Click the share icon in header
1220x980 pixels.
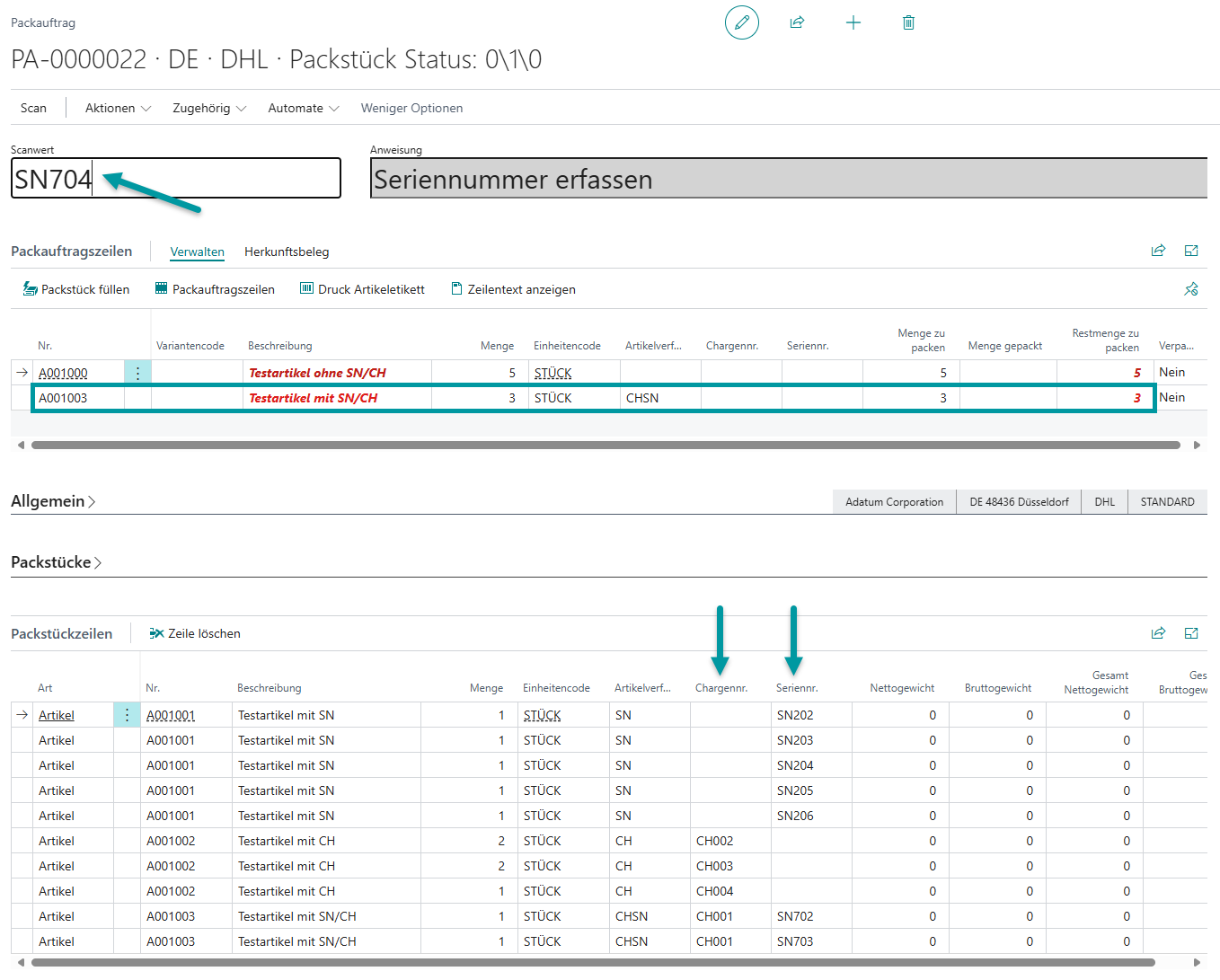[797, 22]
